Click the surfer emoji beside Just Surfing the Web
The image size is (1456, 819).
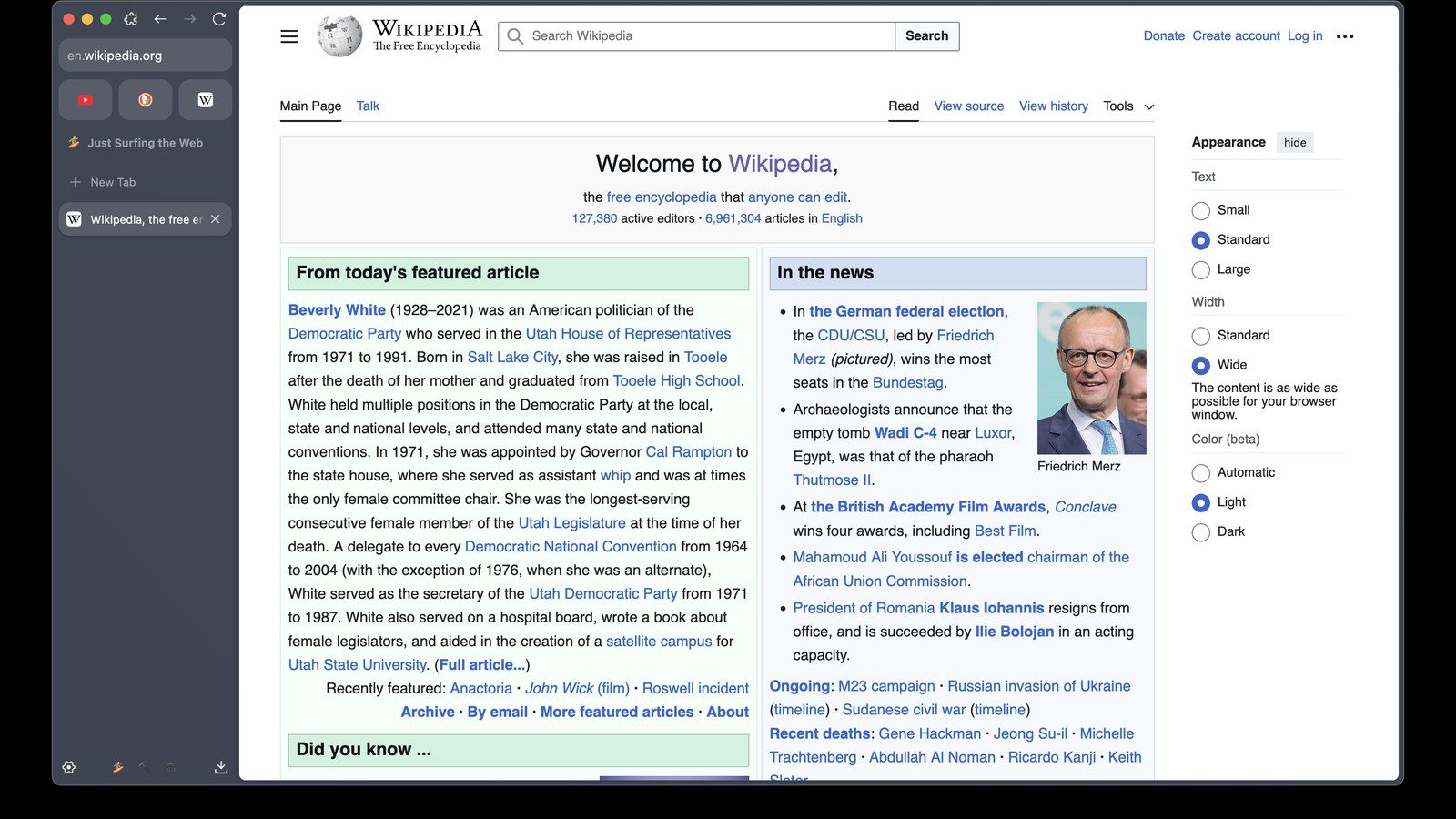[x=74, y=143]
